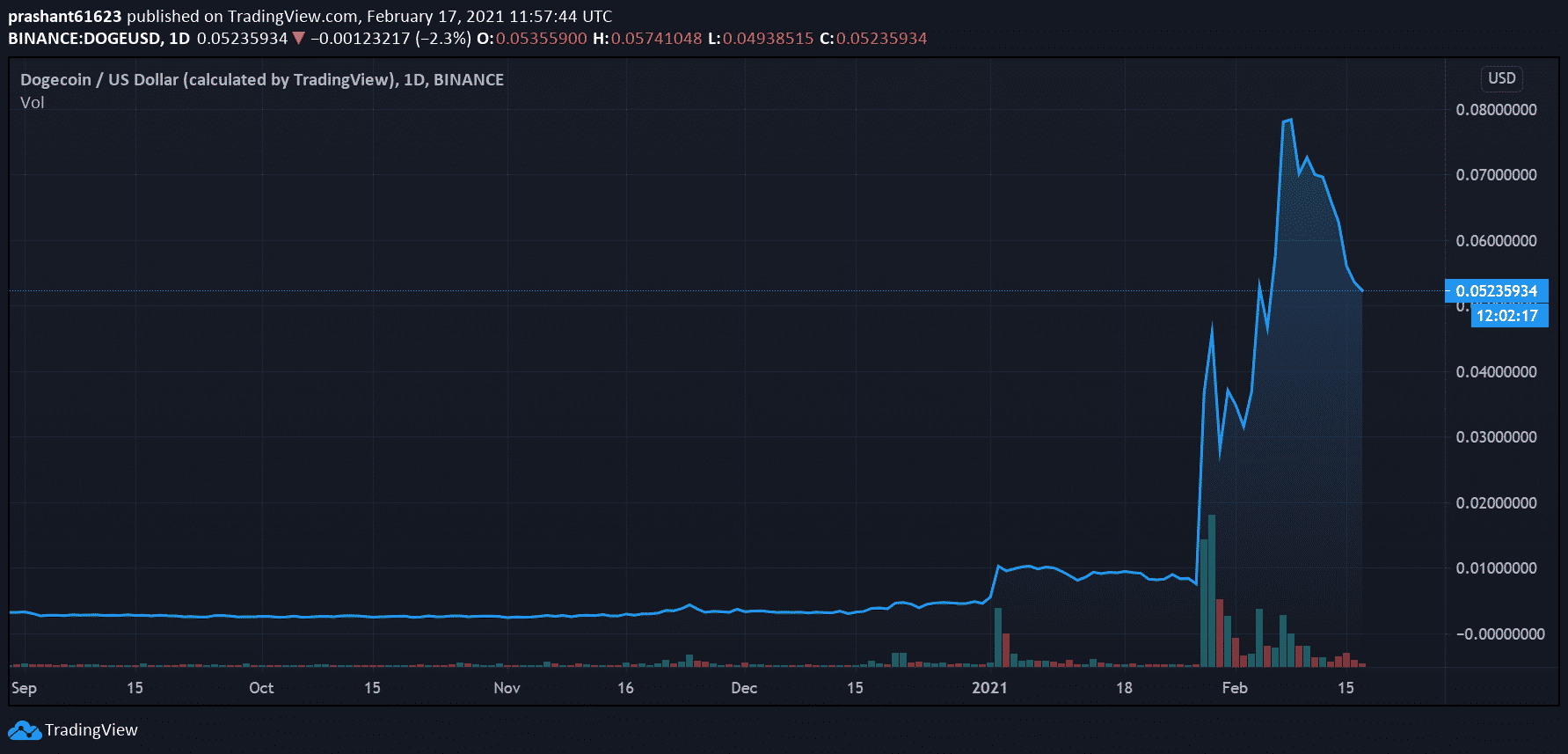Viewport: 1568px width, 754px height.
Task: Click the close value 0.05235934 in header
Action: coord(882,39)
